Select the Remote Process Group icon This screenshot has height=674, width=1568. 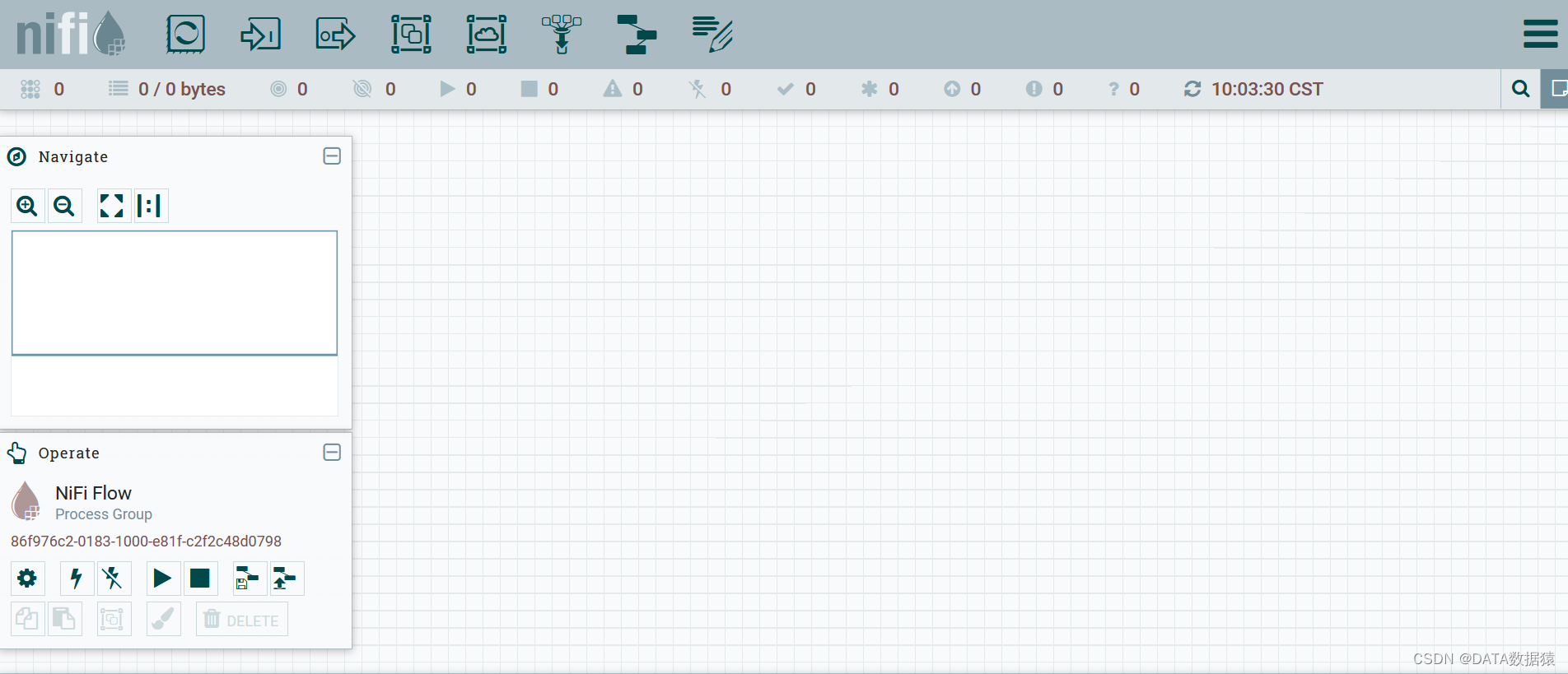pyautogui.click(x=487, y=35)
